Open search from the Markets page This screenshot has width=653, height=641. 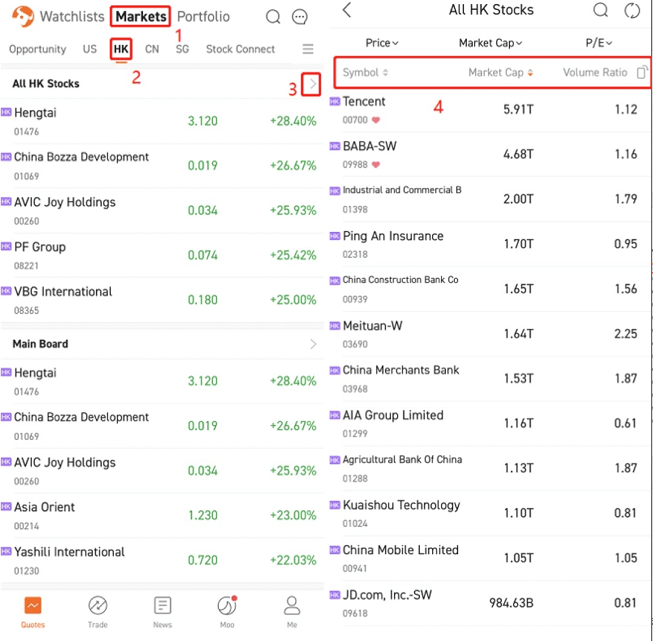tap(273, 17)
